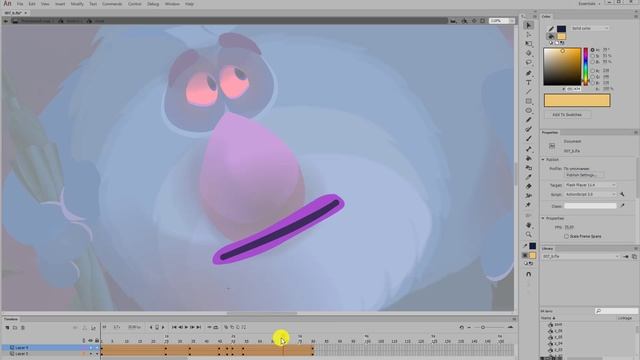
Task: Click the Delete layer trash icon
Action: pos(23,328)
